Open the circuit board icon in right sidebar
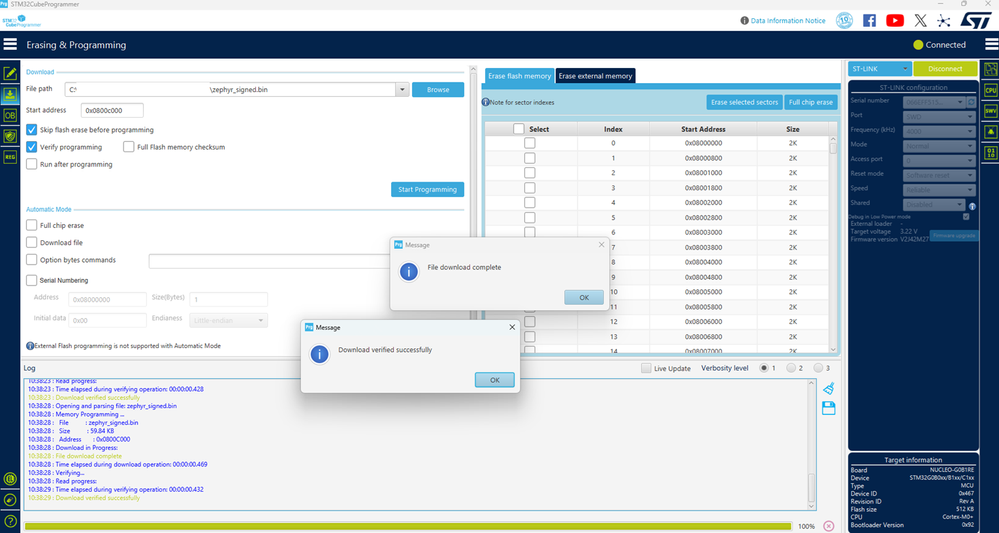Image resolution: width=999 pixels, height=533 pixels. [x=990, y=69]
